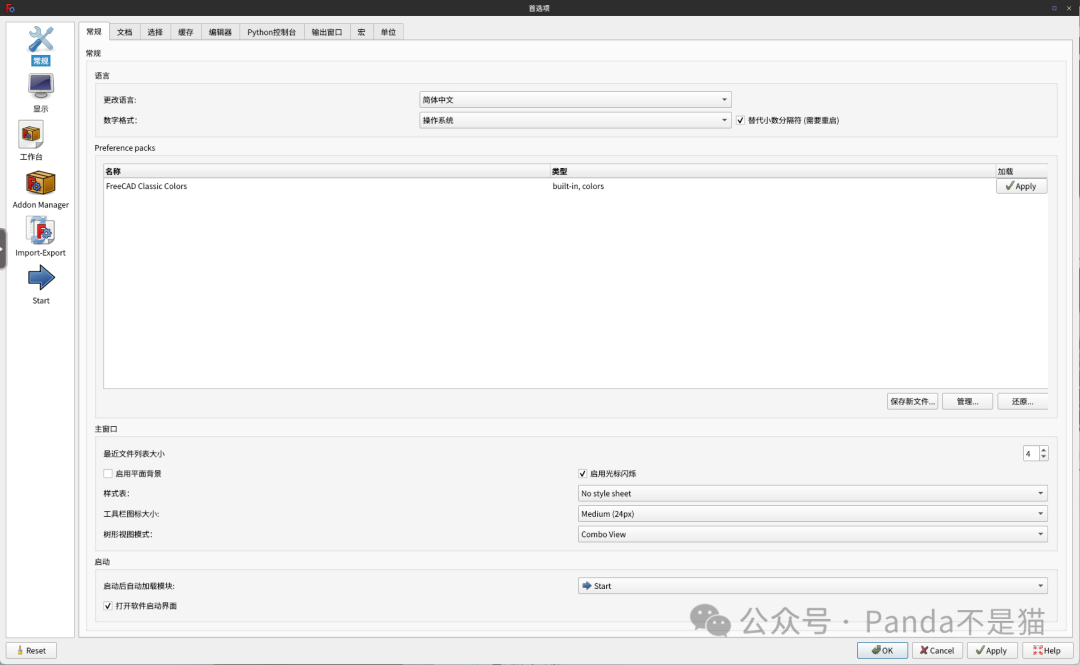Click the recent file list size field showing 4

1031,453
